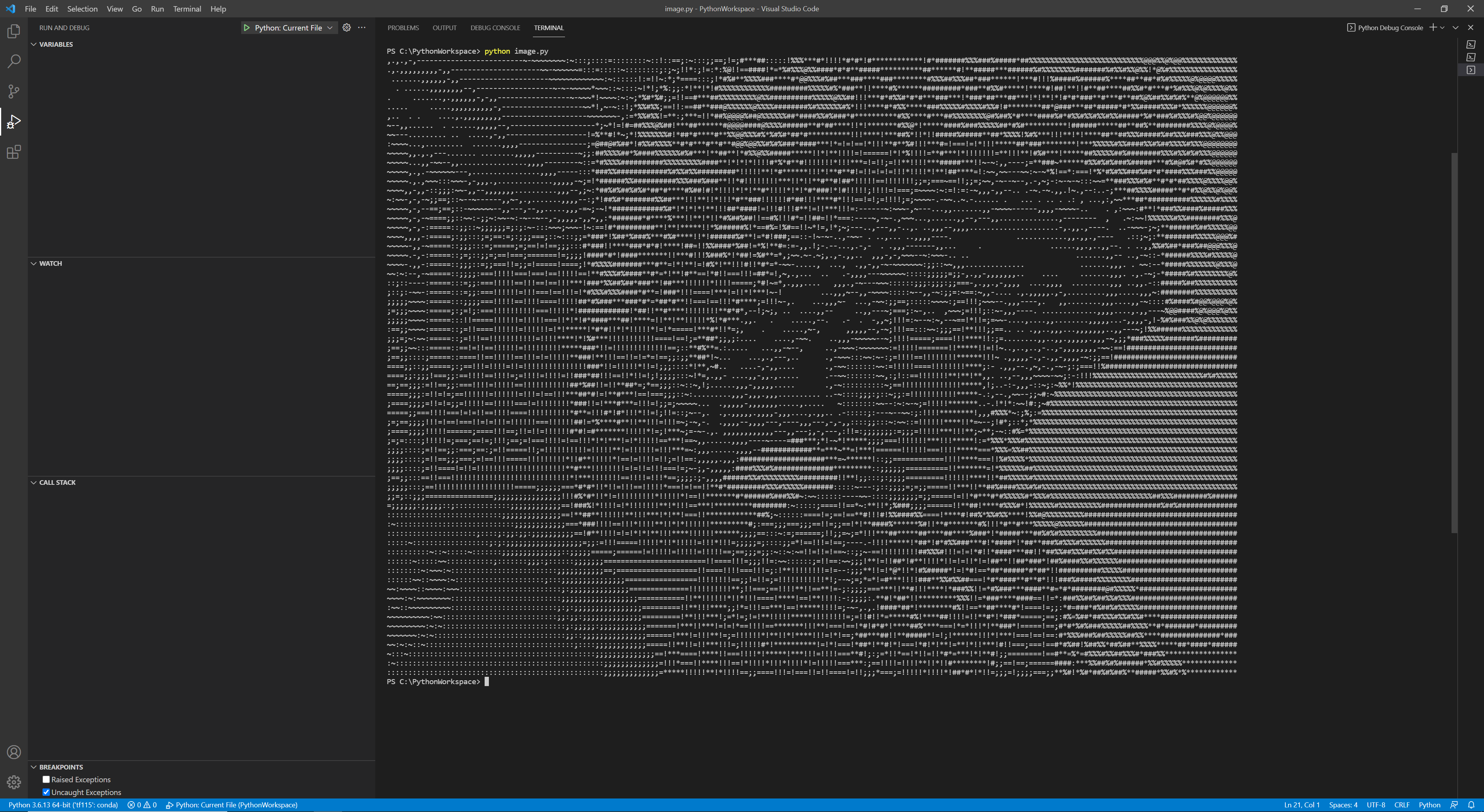Click the new terminal plus icon
Screen dimensions: 1484x812
click(1433, 28)
